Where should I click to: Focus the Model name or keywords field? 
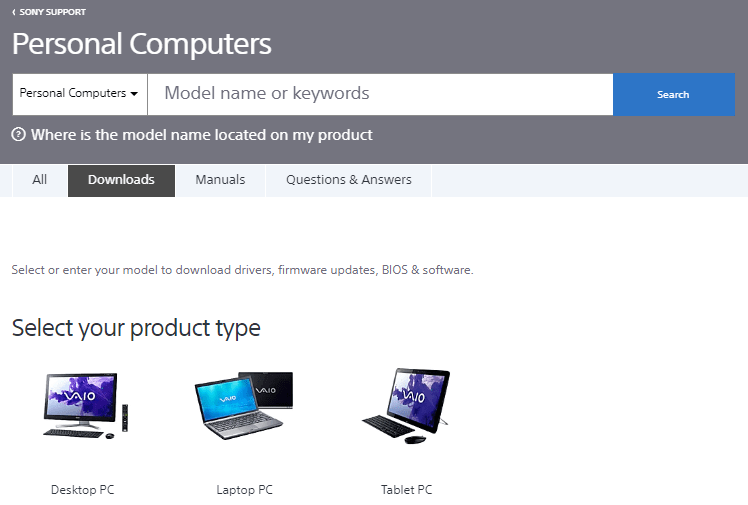click(380, 94)
